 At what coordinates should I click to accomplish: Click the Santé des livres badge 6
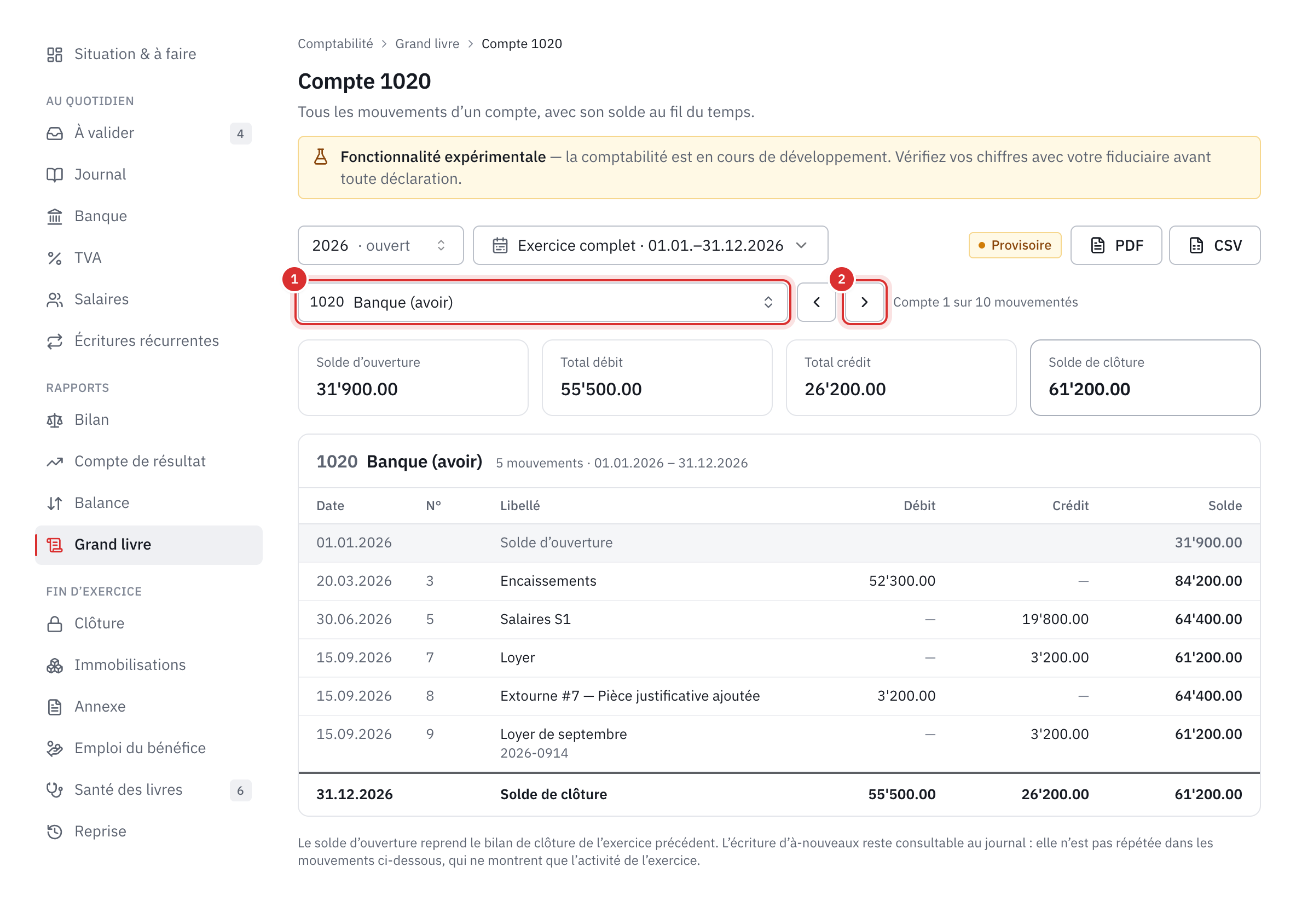[241, 790]
